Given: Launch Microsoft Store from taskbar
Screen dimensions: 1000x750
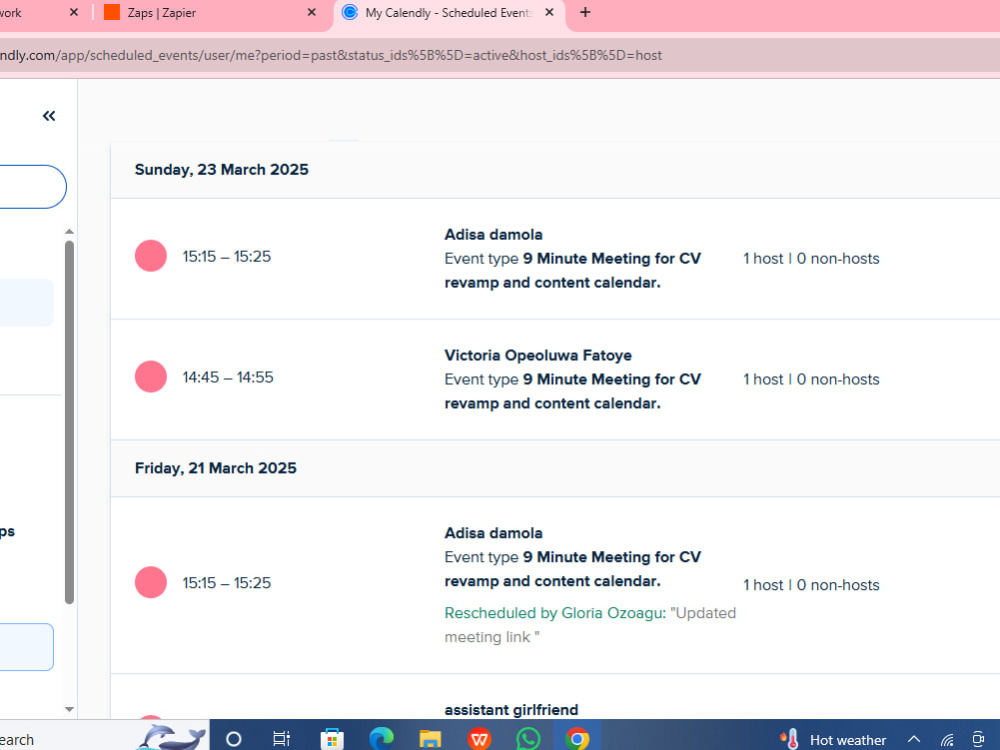Looking at the screenshot, I should (x=332, y=739).
